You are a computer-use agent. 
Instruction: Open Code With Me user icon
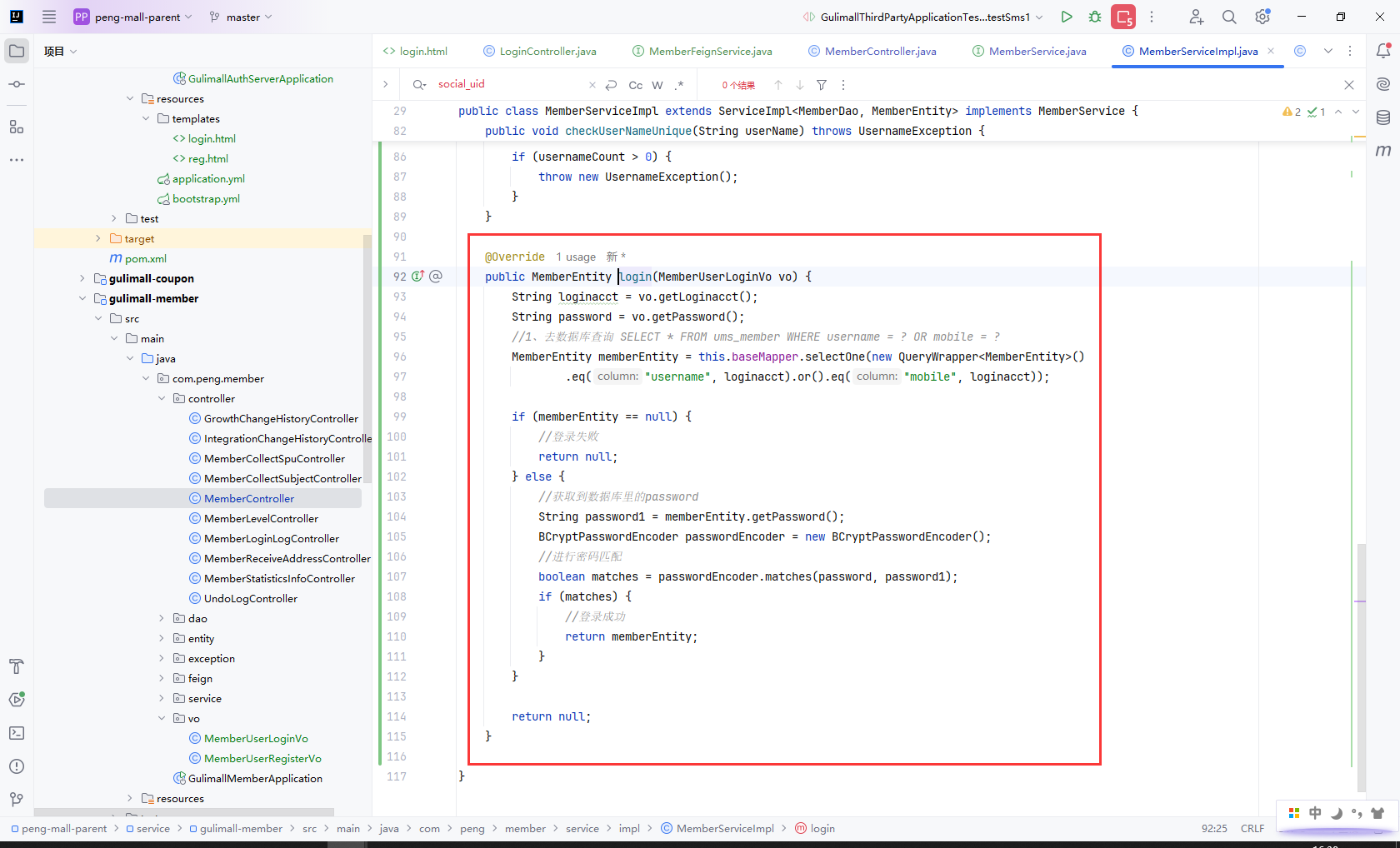tap(1196, 17)
